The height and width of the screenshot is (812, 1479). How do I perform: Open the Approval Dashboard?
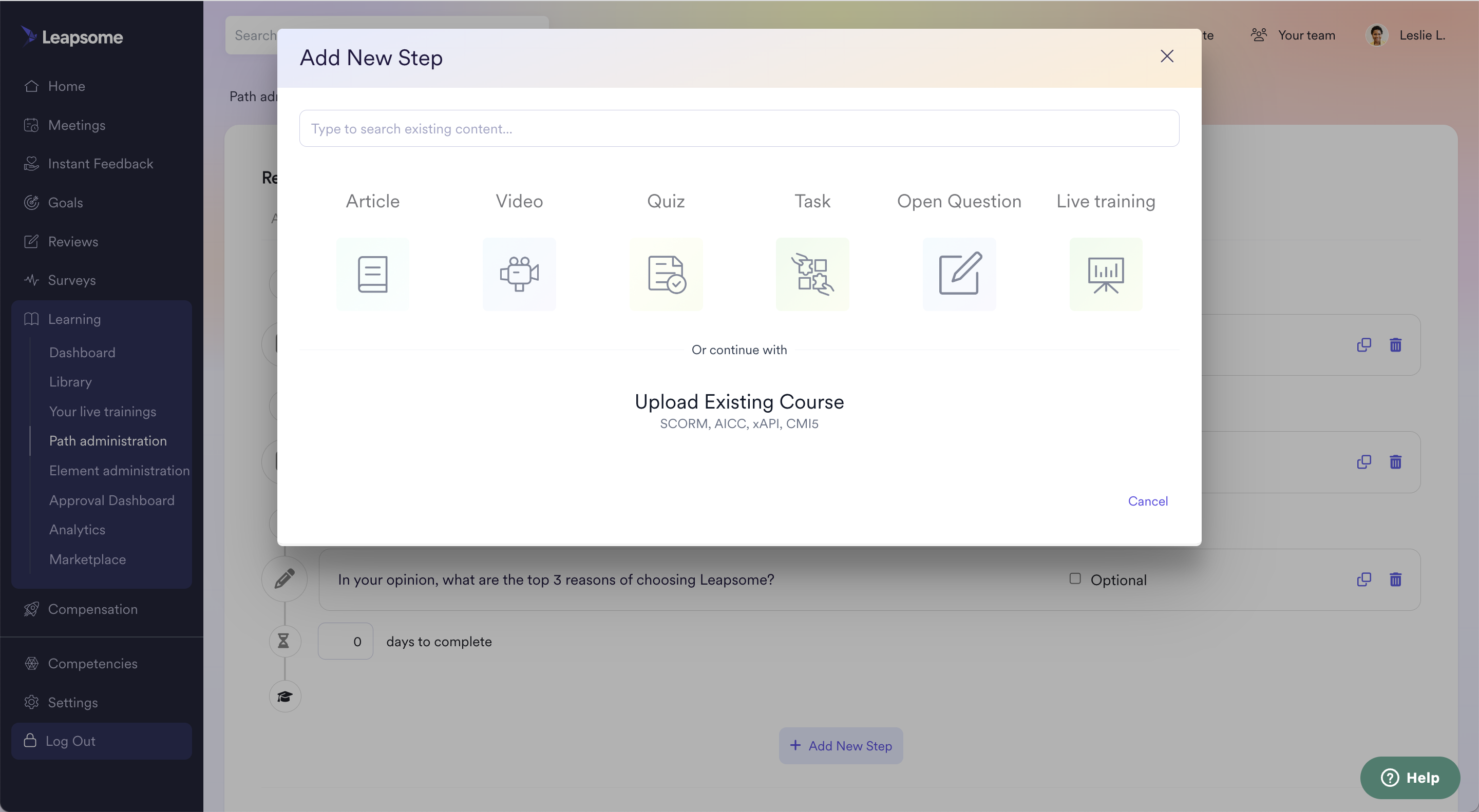coord(111,500)
